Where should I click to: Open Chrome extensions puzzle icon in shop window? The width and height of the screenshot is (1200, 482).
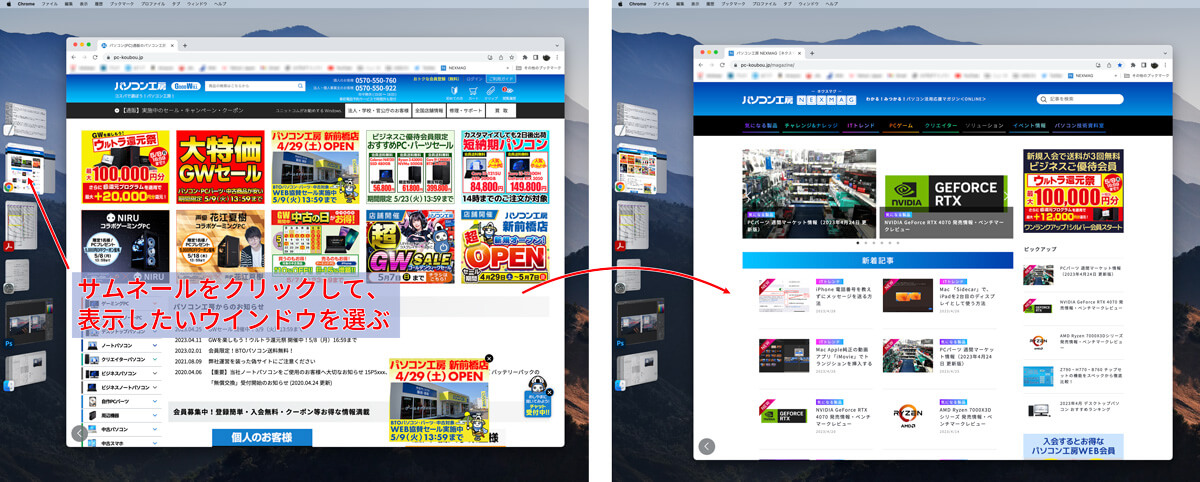[x=525, y=58]
